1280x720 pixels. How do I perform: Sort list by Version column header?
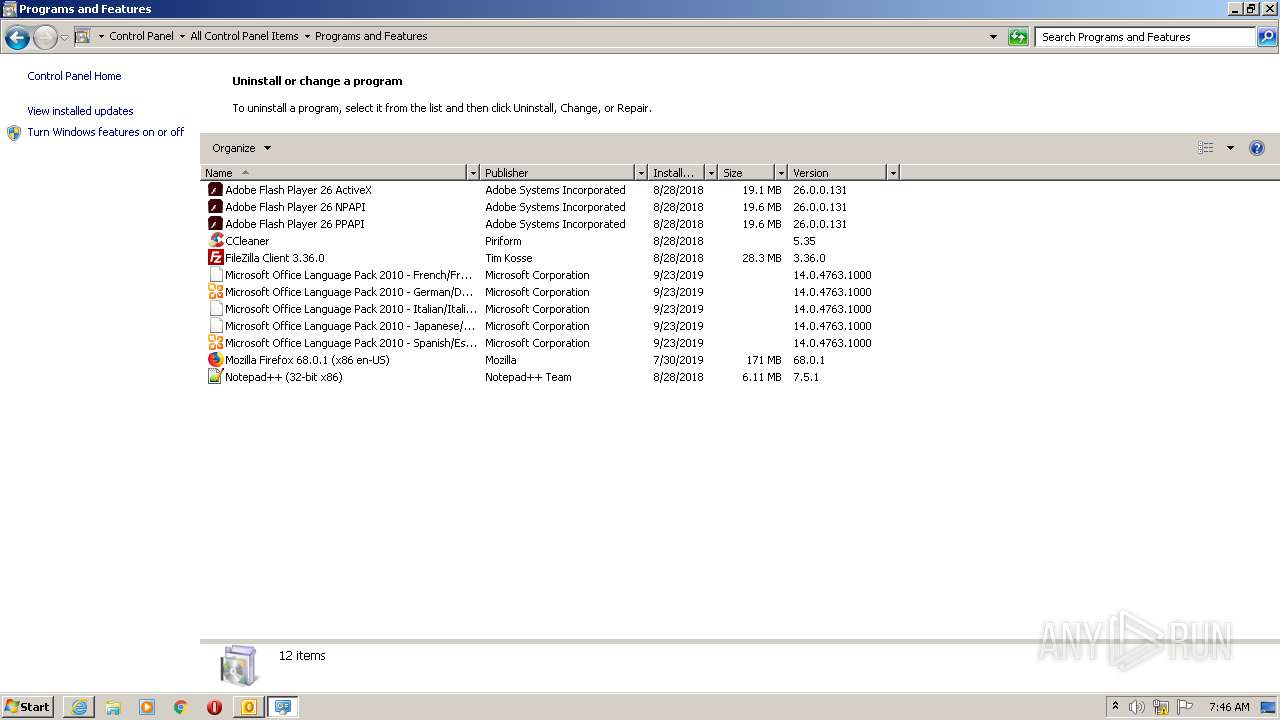[837, 173]
